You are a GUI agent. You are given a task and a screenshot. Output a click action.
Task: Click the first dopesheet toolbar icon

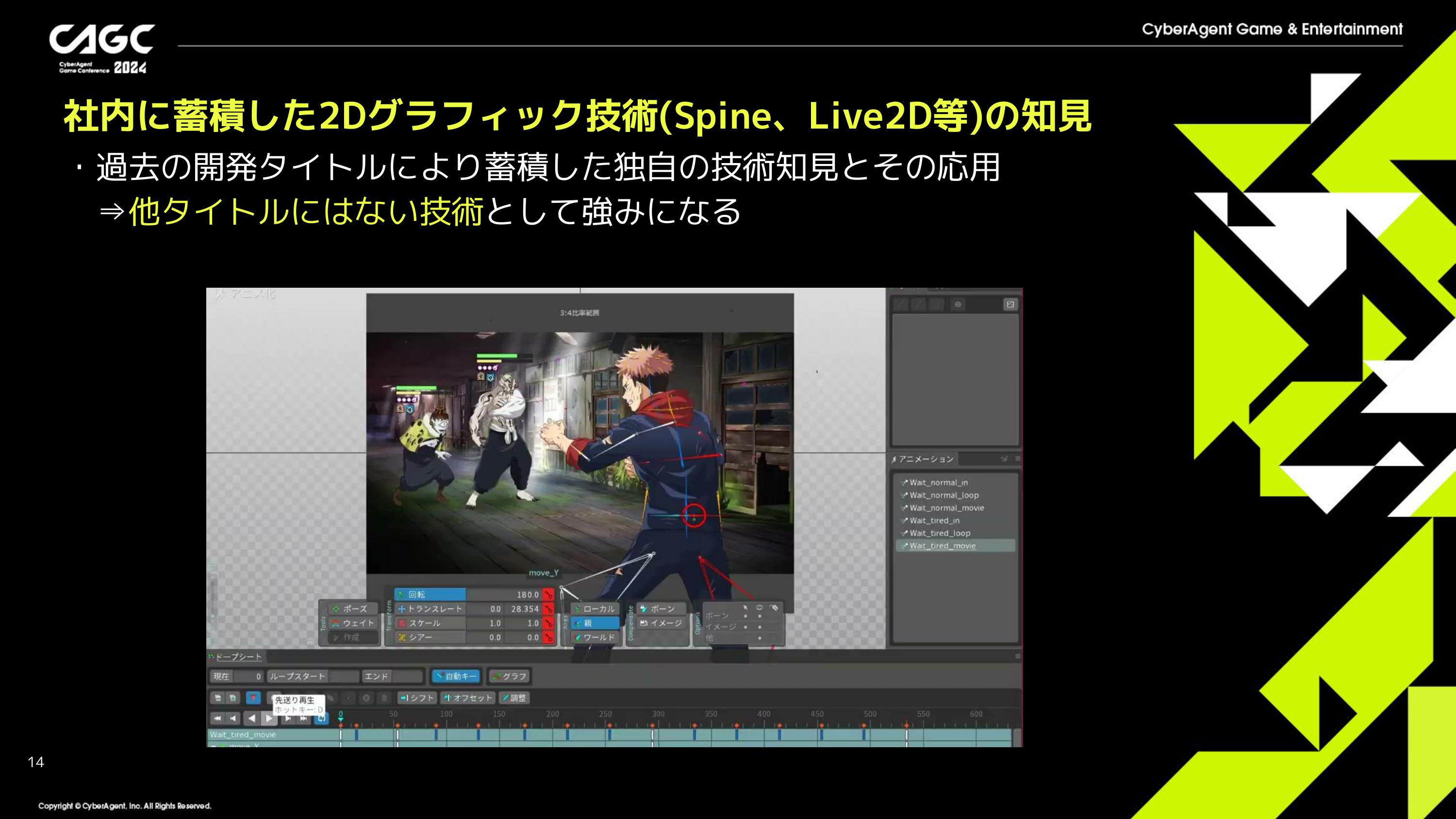pyautogui.click(x=217, y=698)
